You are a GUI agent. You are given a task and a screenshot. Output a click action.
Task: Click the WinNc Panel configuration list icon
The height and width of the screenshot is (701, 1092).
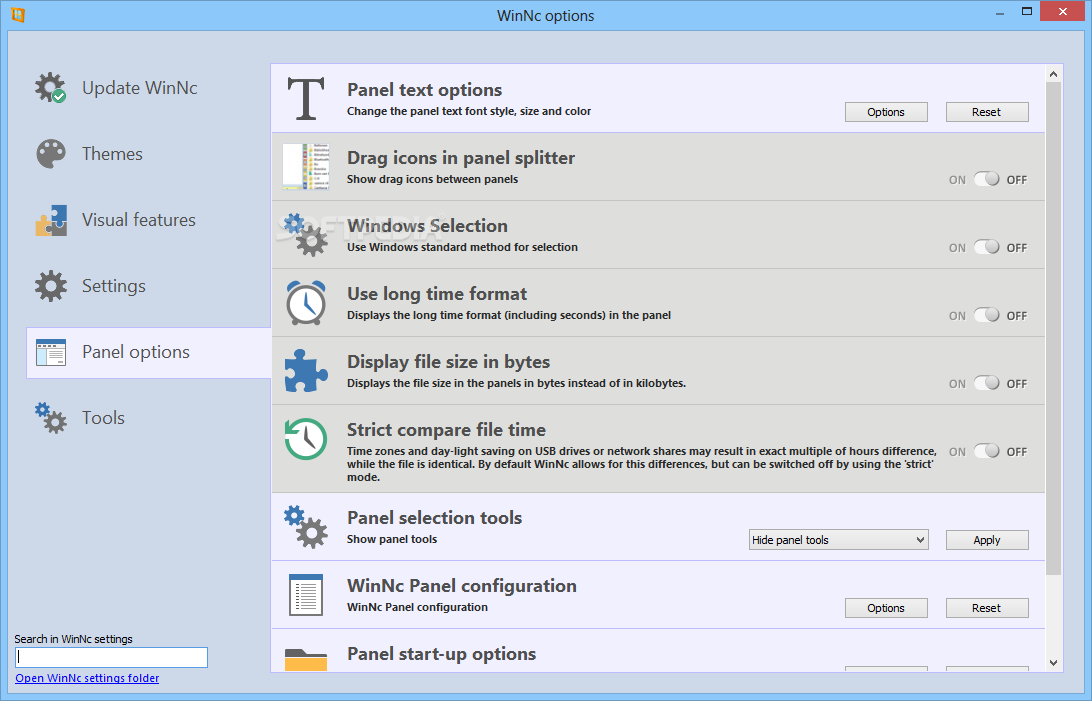[306, 595]
